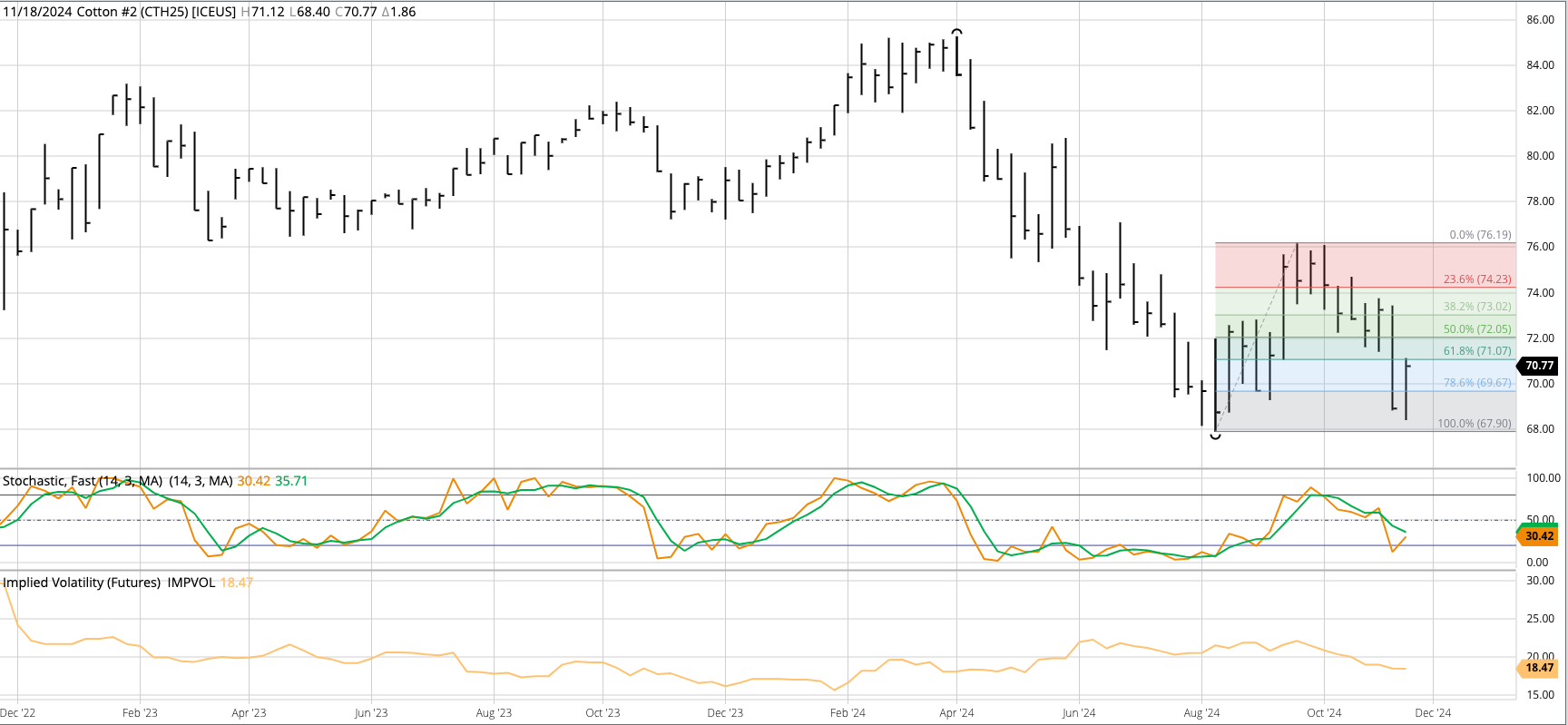1568x725 pixels.
Task: Click the 18.47 implied volatility axis tag
Action: [1539, 668]
